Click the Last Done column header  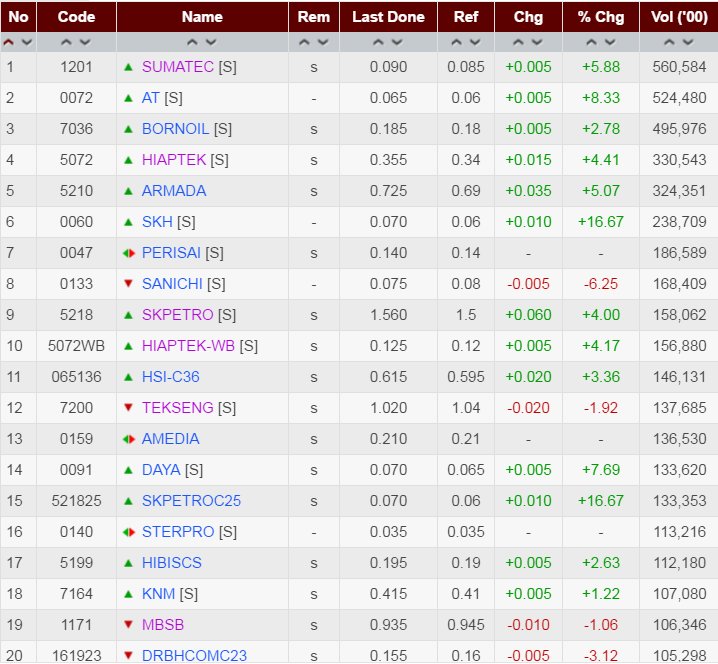pyautogui.click(x=388, y=17)
